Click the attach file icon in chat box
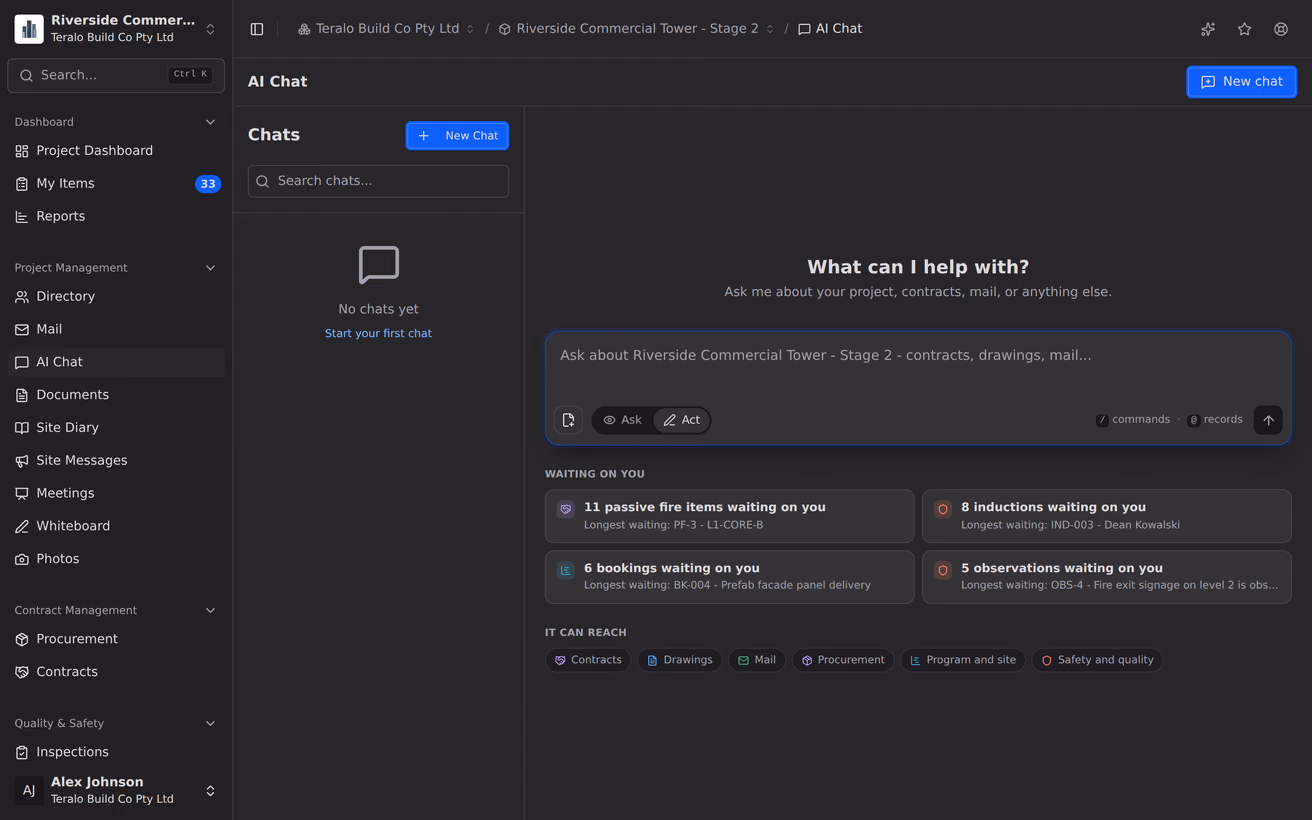Screen dimensions: 1312x820 coord(568,420)
